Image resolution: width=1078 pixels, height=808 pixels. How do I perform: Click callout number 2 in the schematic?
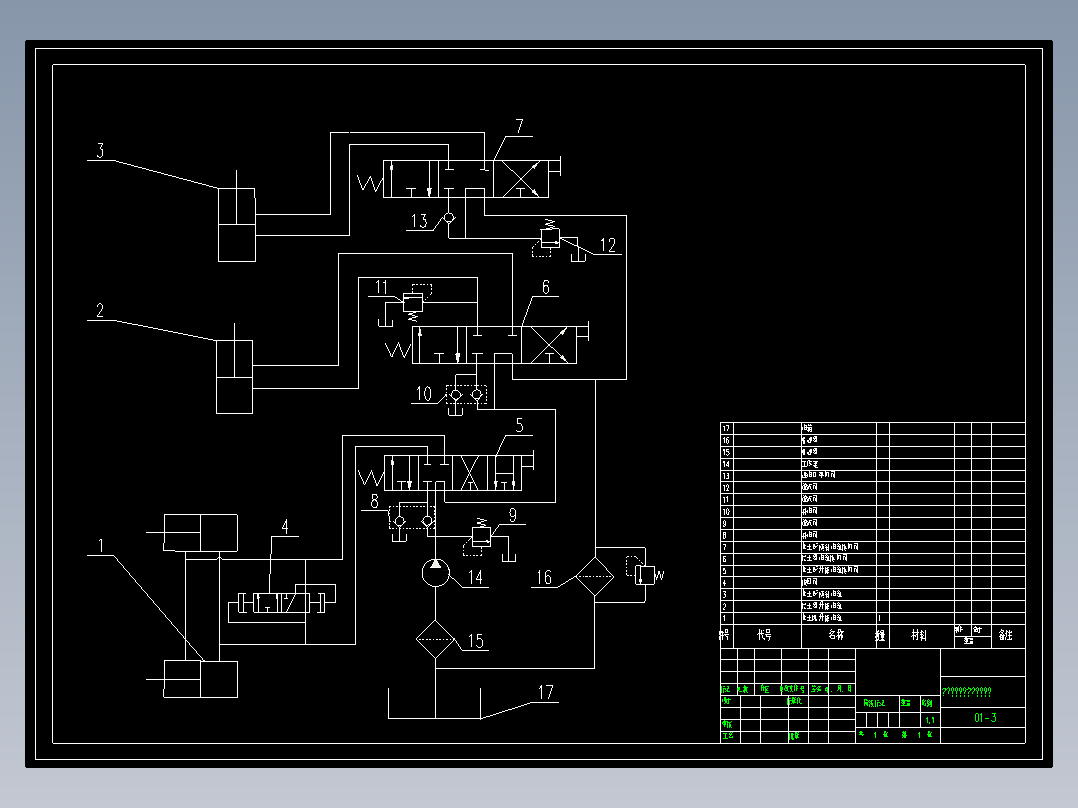click(x=100, y=311)
